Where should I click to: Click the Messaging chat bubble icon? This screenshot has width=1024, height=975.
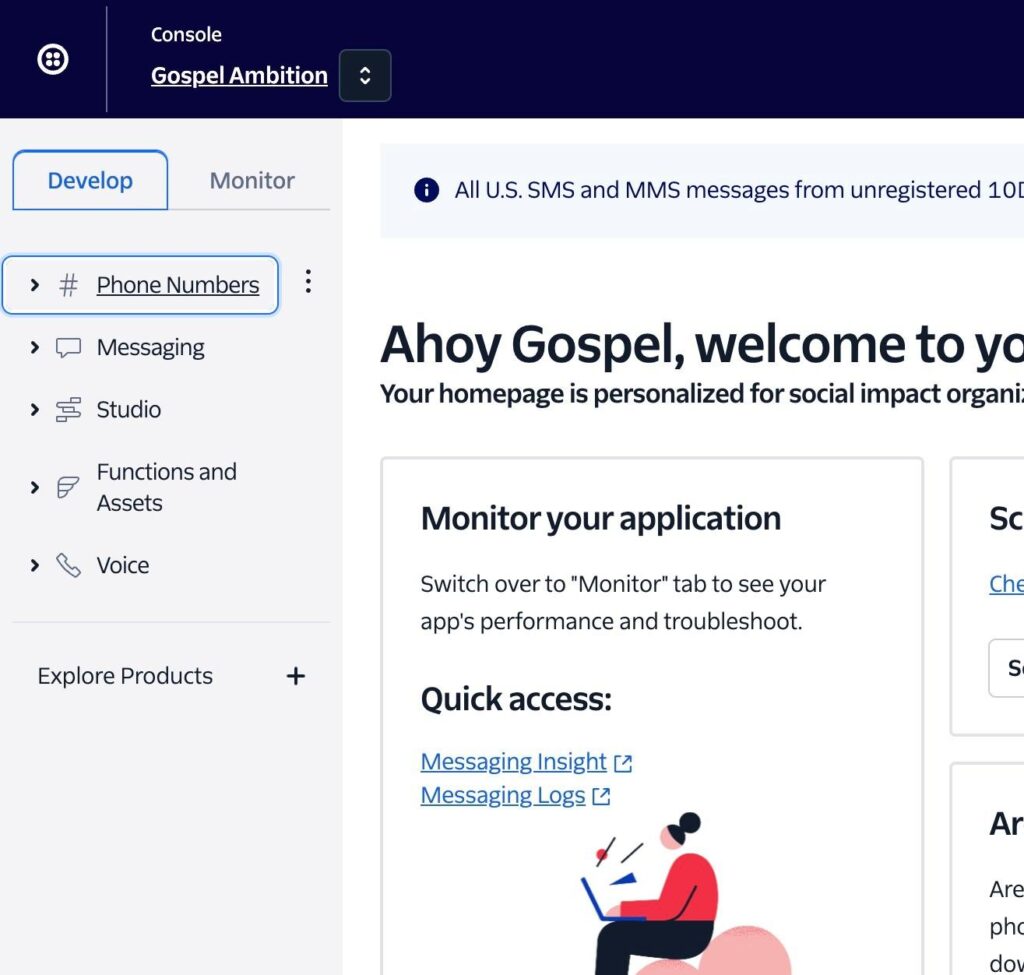point(68,348)
